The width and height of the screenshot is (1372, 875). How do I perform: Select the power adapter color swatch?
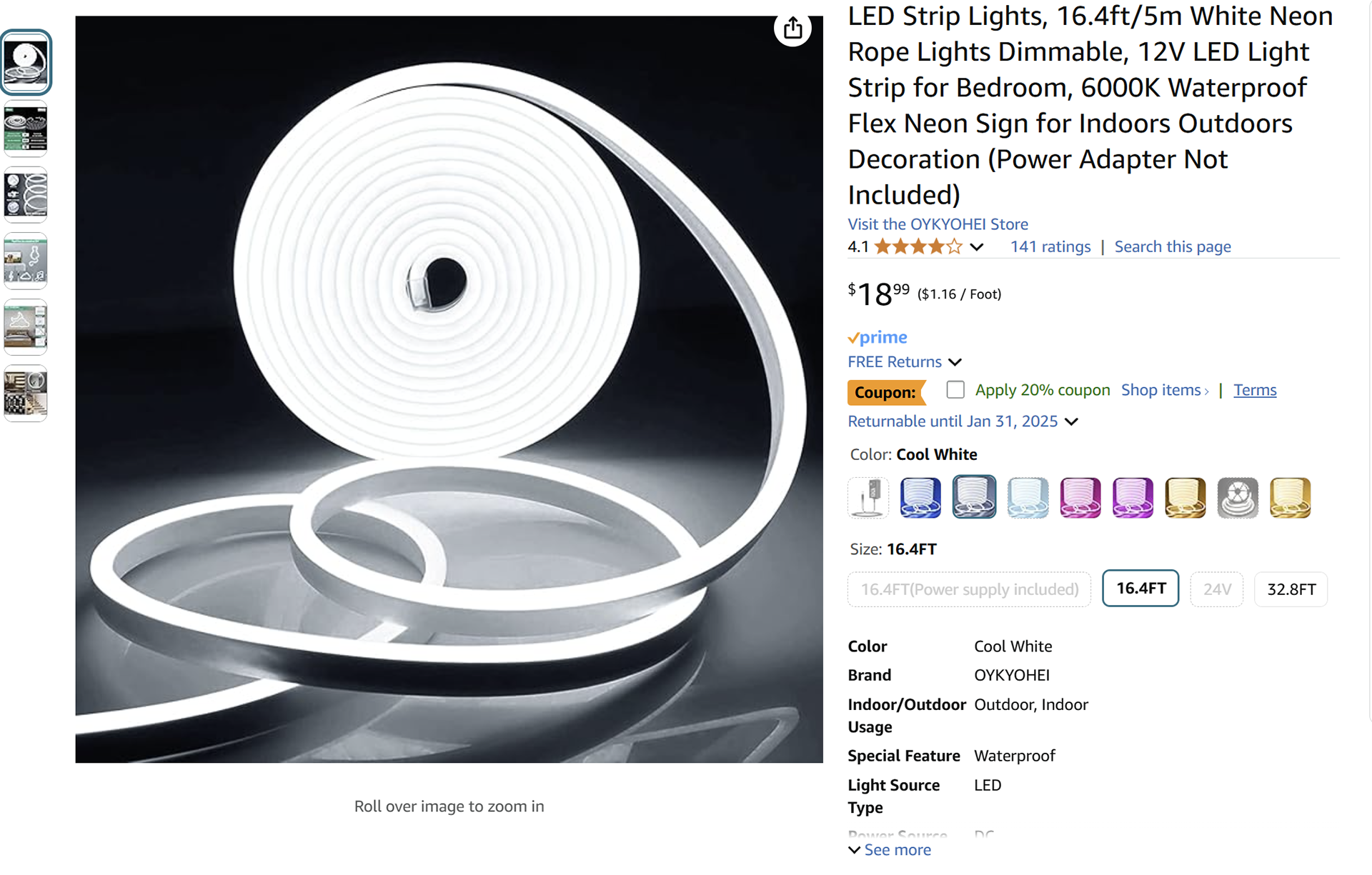pyautogui.click(x=868, y=497)
